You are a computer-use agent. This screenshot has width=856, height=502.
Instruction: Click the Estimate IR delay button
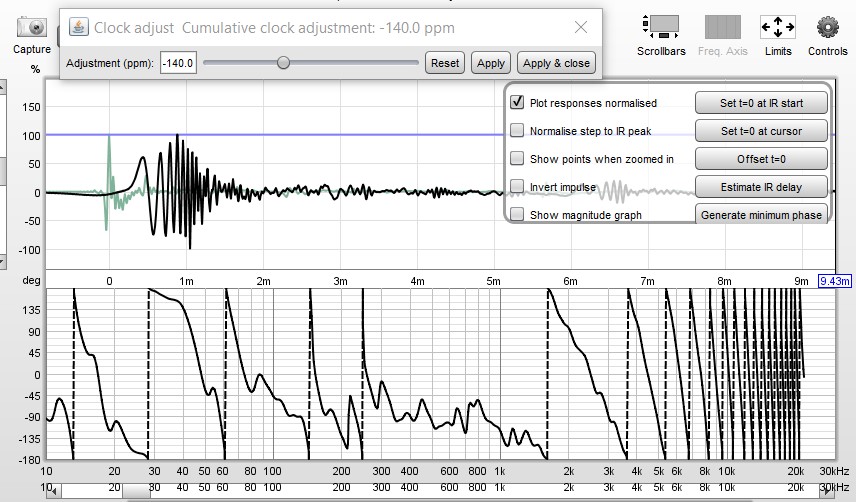761,187
